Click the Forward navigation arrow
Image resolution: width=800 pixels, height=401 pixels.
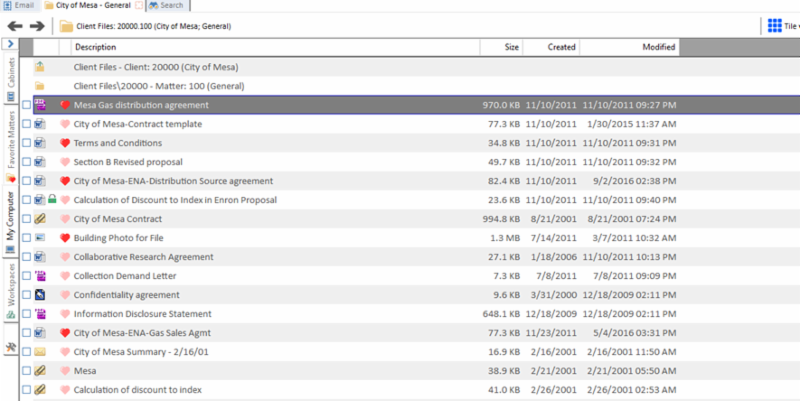pos(37,26)
